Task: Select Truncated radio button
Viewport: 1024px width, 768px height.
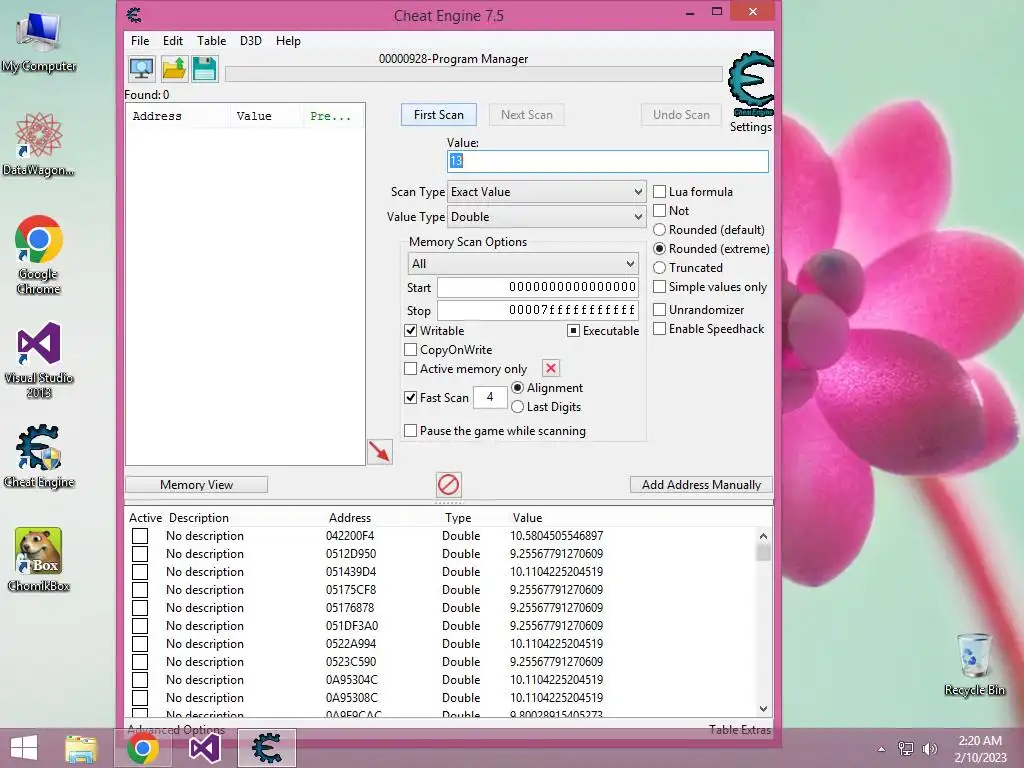Action: 660,267
